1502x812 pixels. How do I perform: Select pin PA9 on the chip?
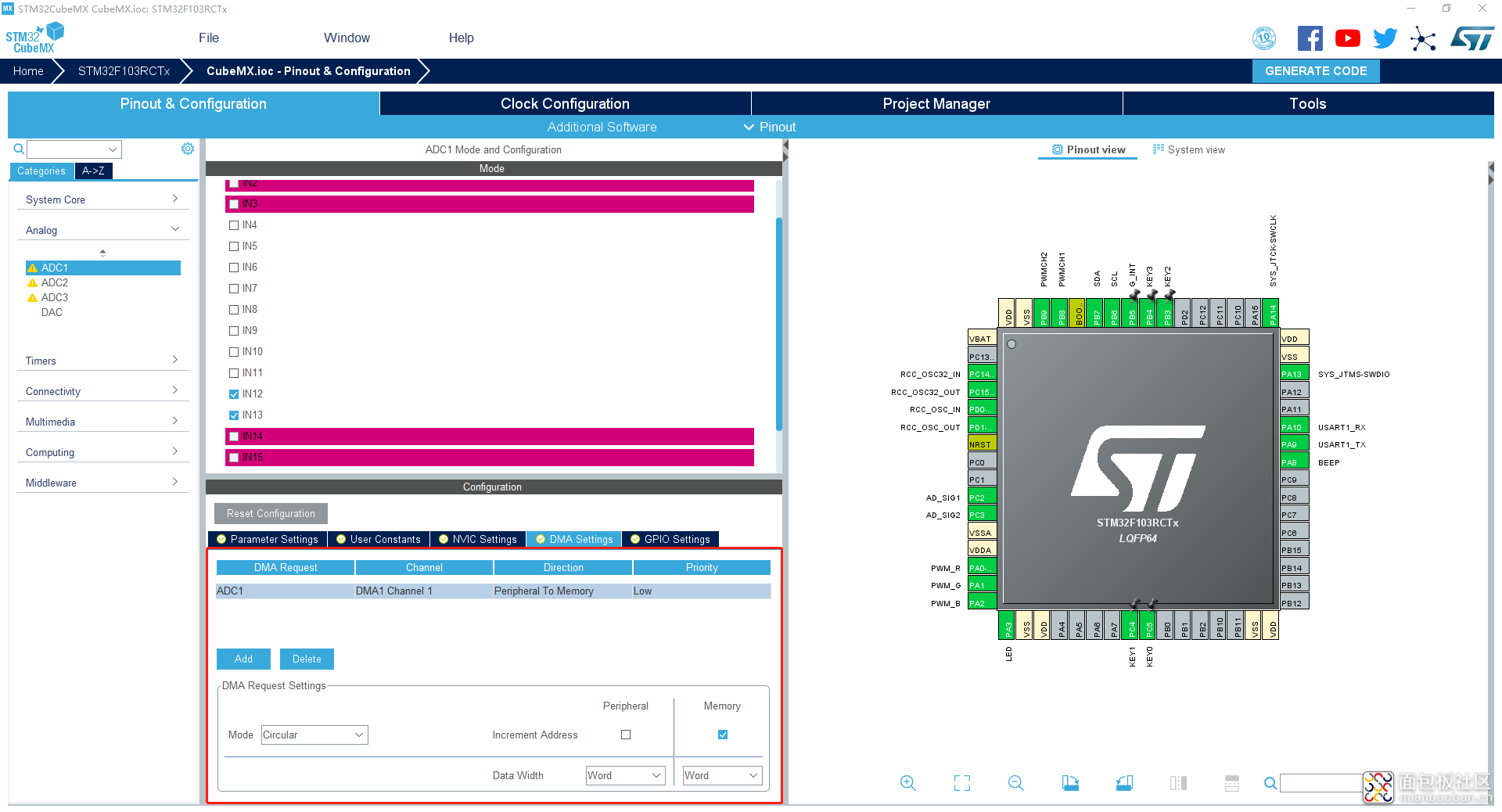pyautogui.click(x=1295, y=444)
